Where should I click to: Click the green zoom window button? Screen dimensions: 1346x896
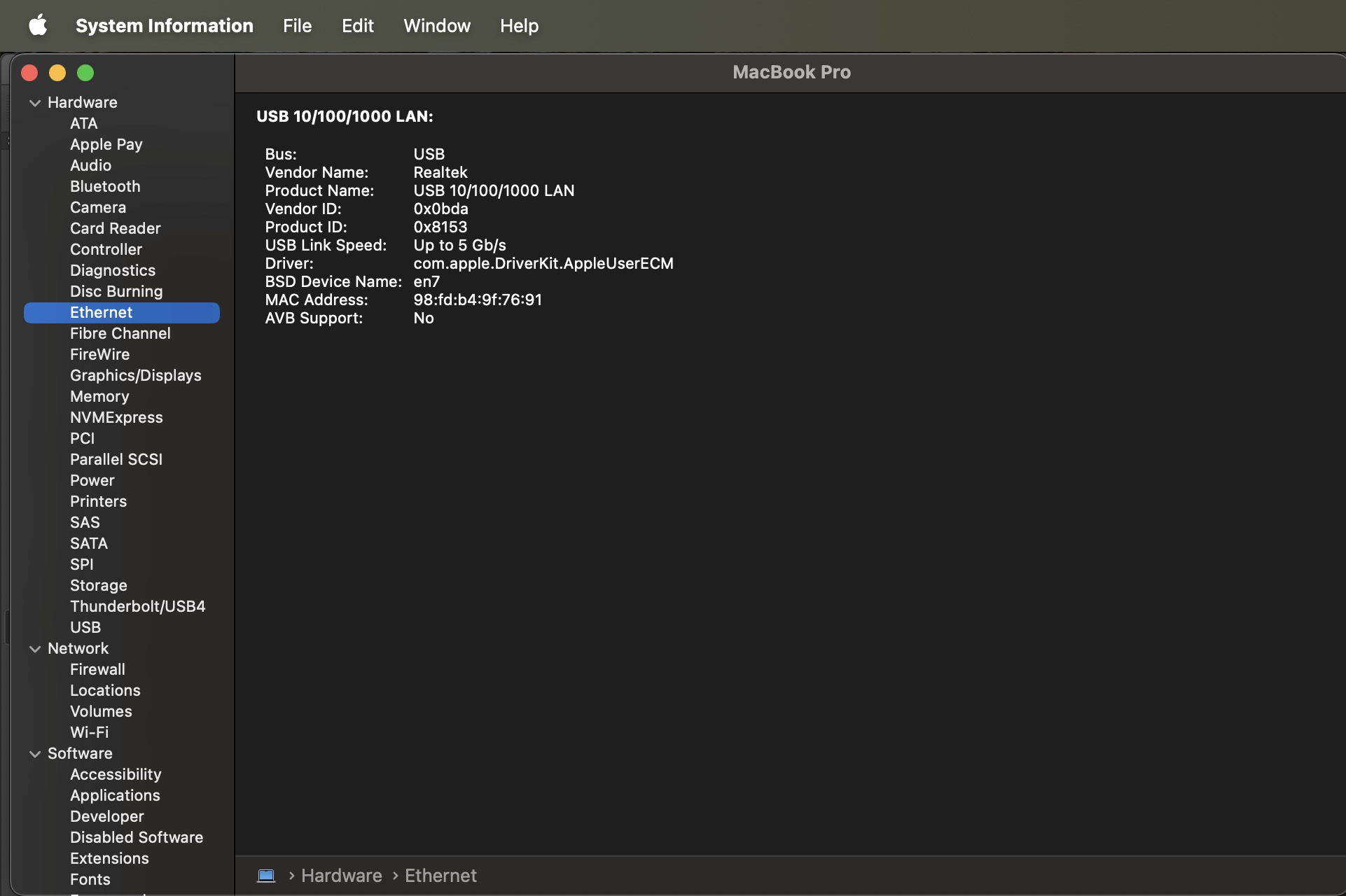click(85, 73)
